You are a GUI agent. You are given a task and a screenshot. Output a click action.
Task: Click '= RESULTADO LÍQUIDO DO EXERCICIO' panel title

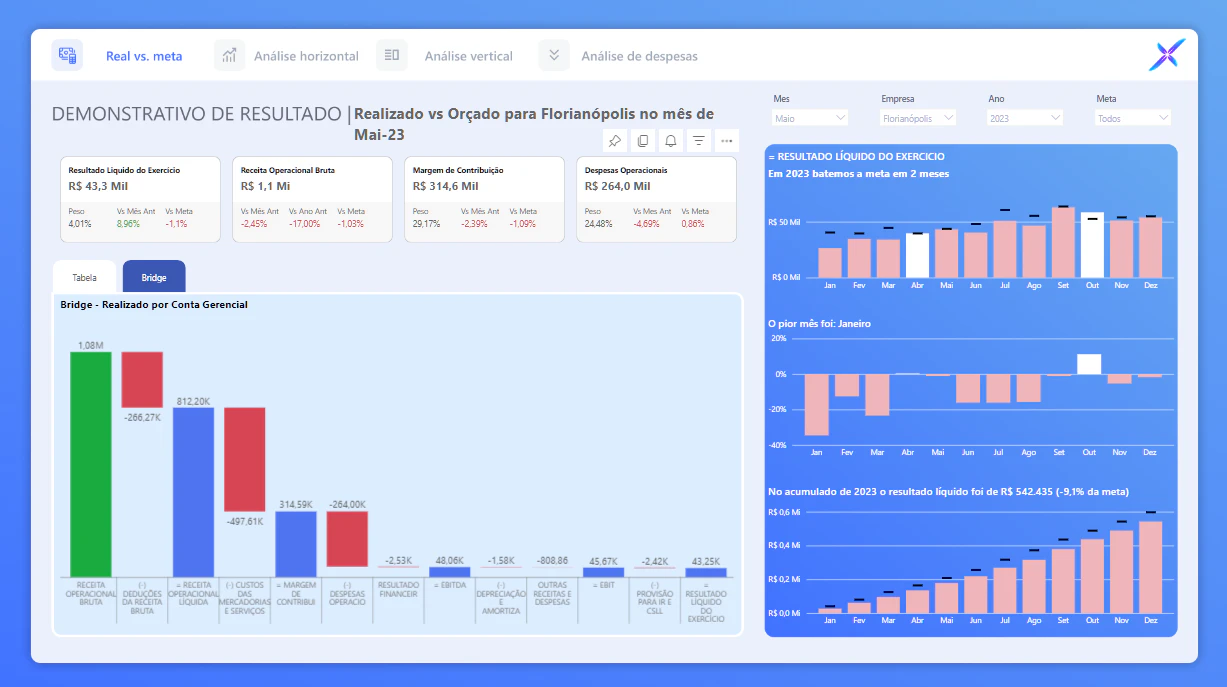tap(856, 156)
